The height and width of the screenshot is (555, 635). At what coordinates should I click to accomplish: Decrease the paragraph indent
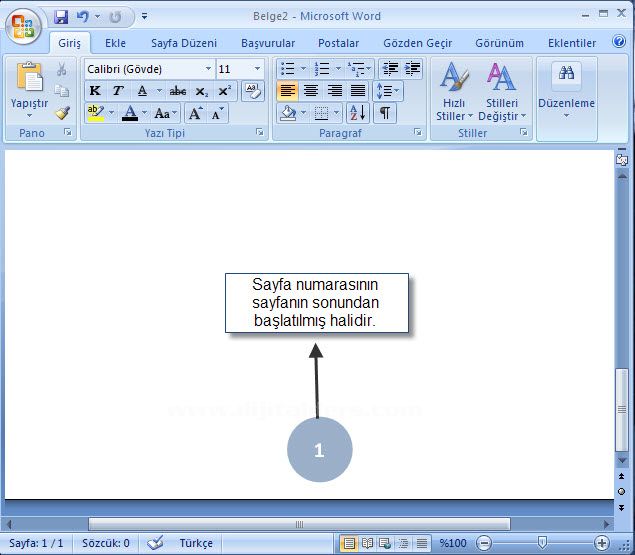point(390,68)
